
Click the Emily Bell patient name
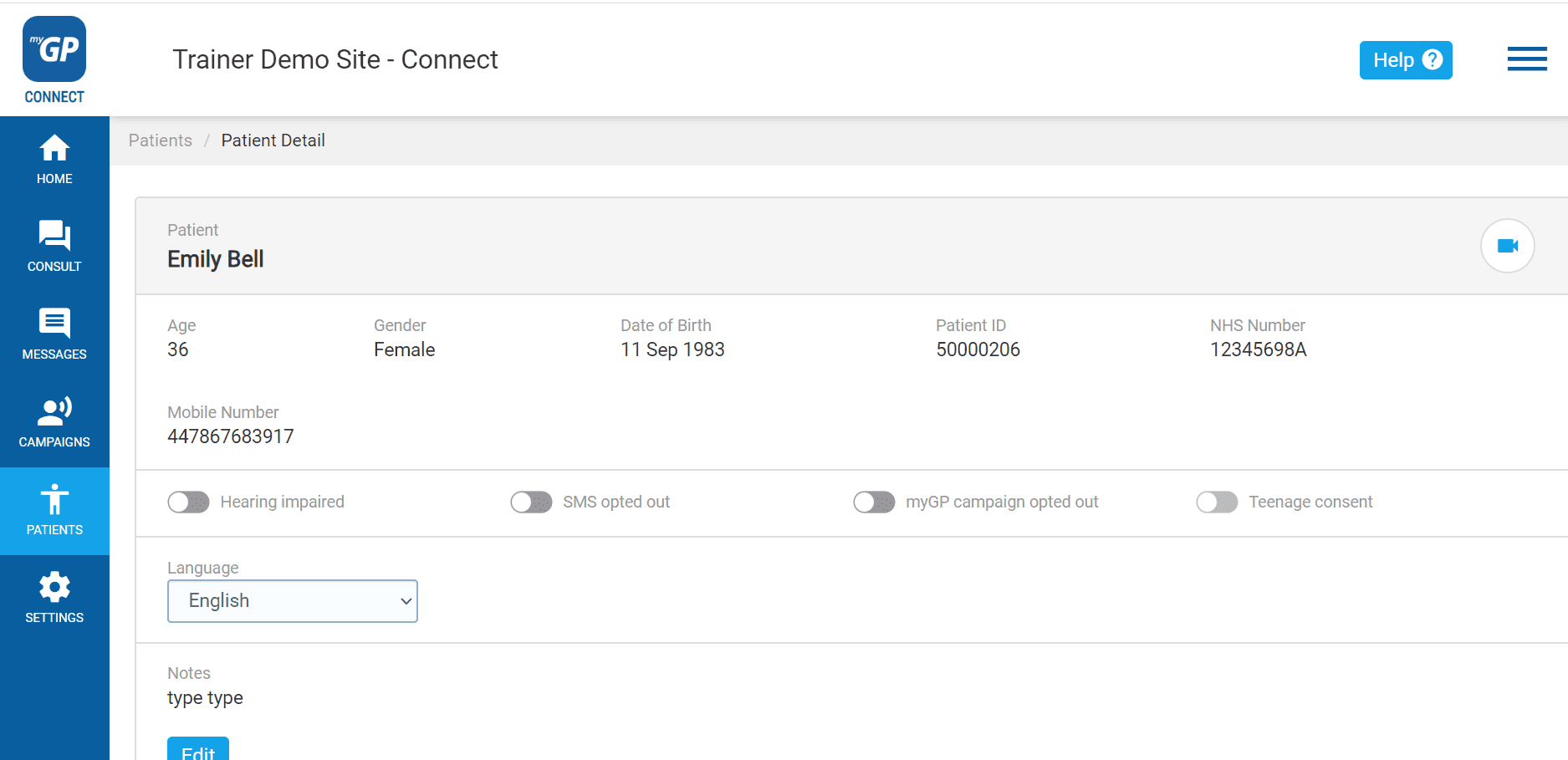point(216,259)
